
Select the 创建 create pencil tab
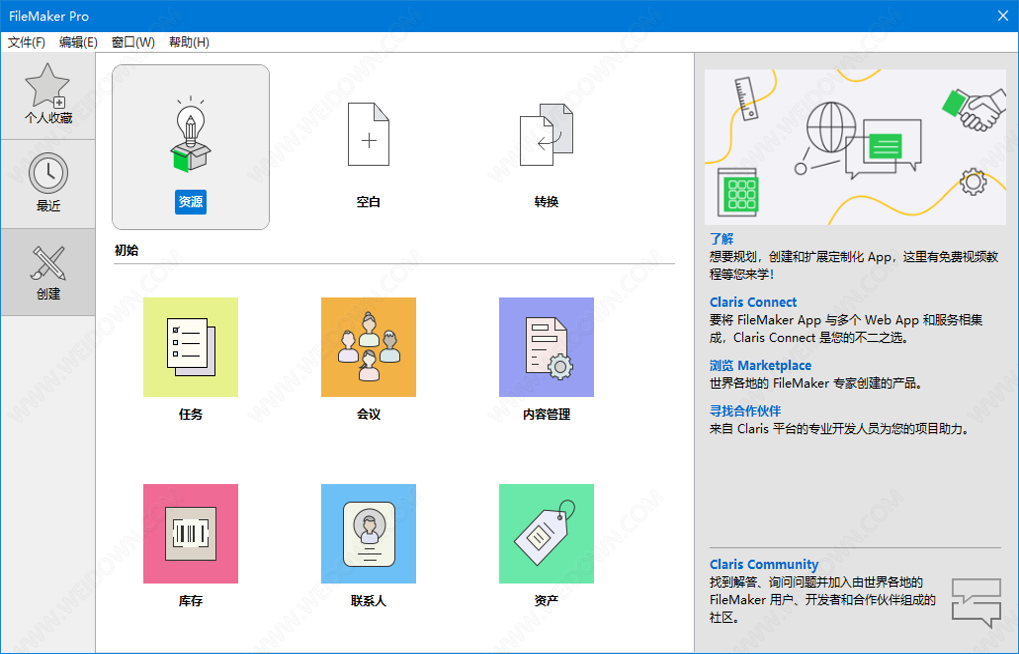(x=48, y=272)
